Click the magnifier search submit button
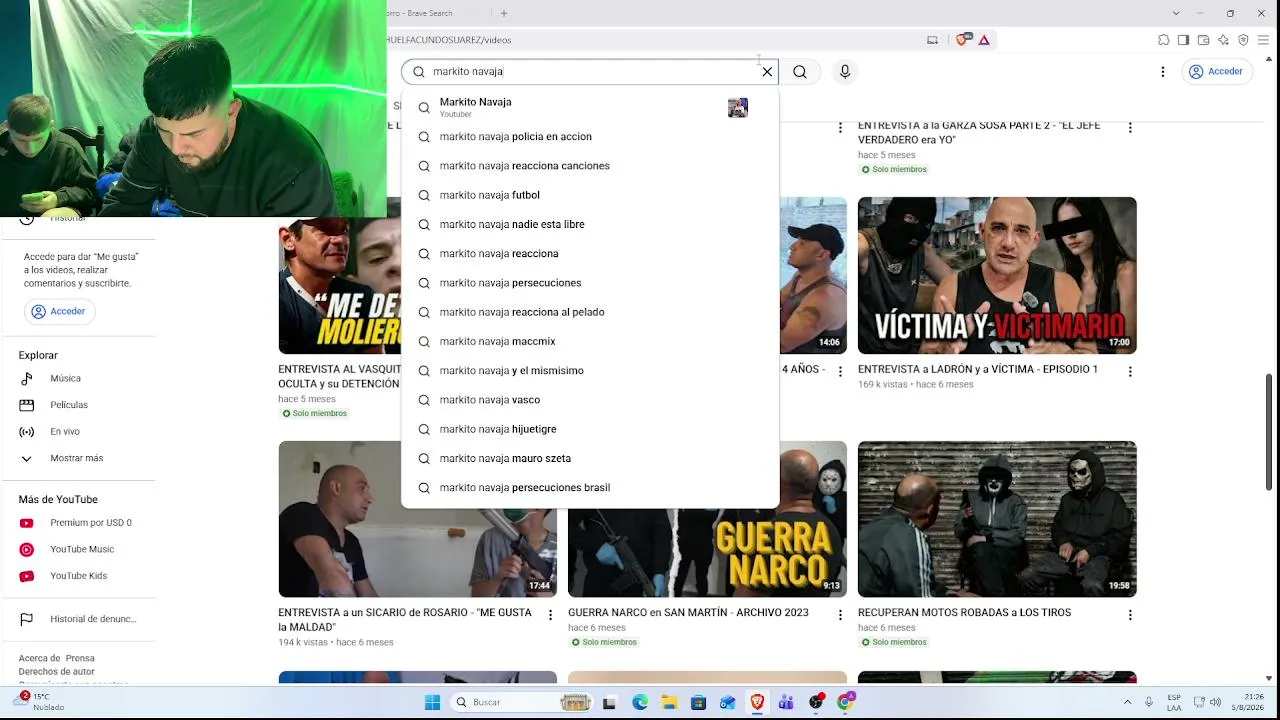Image resolution: width=1280 pixels, height=720 pixels. [800, 72]
